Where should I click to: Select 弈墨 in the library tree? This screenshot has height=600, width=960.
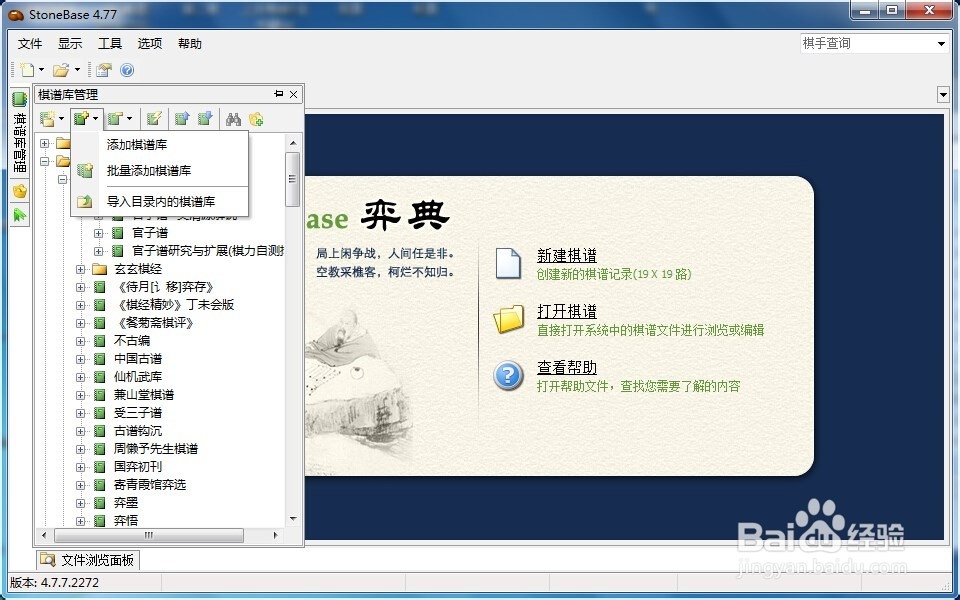pos(126,503)
